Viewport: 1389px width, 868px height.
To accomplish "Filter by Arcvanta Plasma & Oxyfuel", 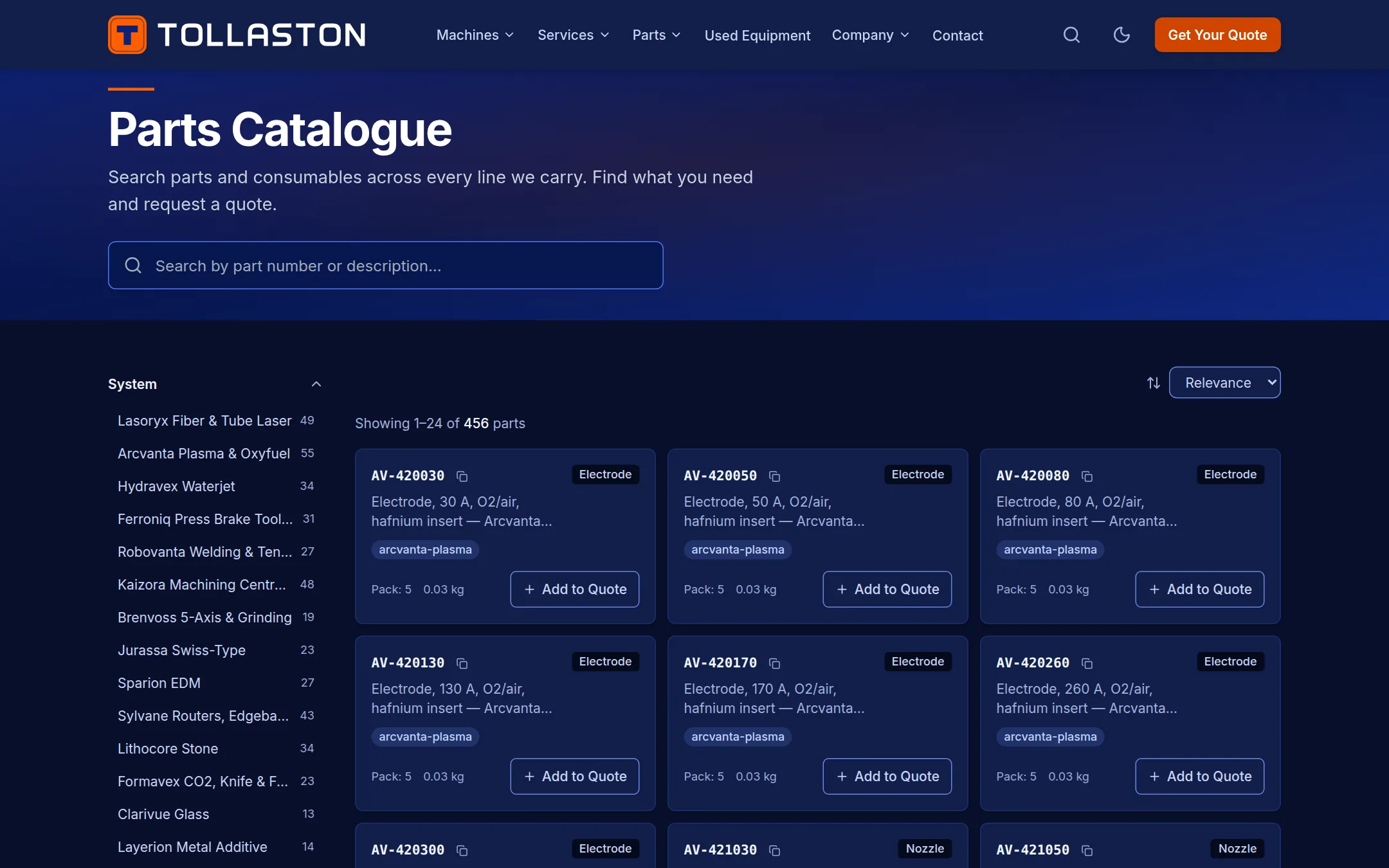I will (216, 453).
